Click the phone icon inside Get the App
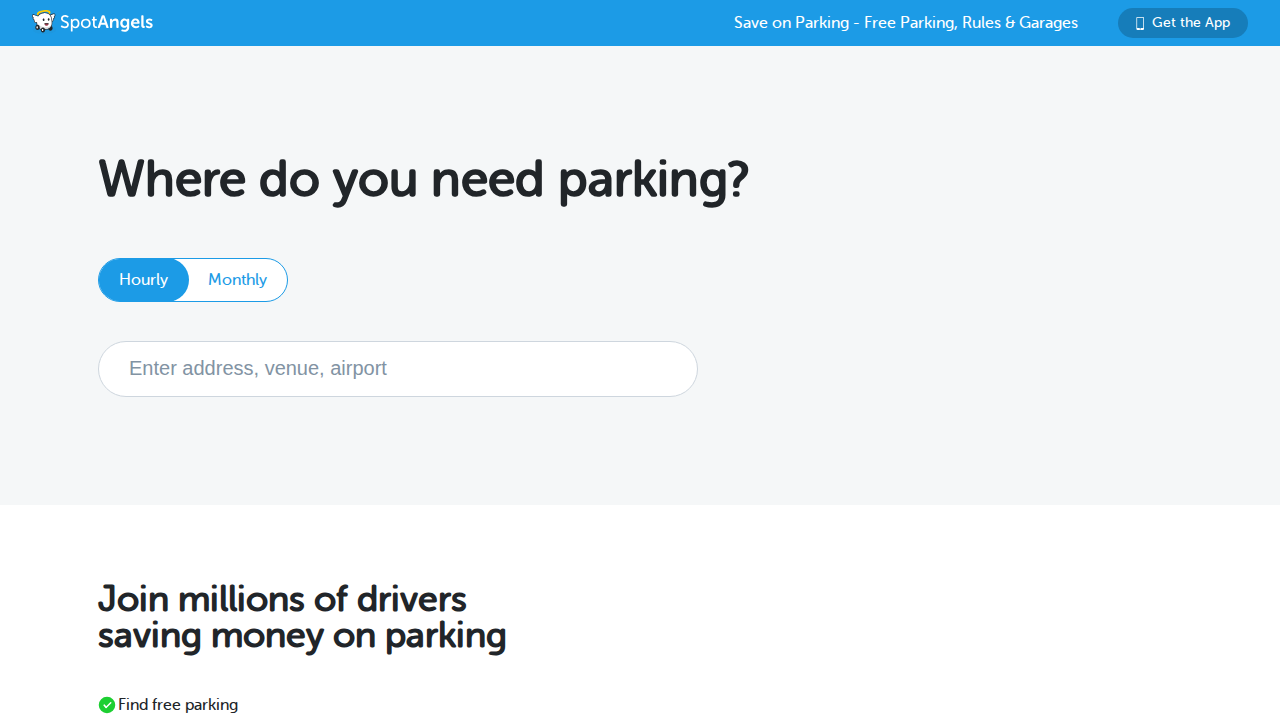Image resolution: width=1280 pixels, height=720 pixels. point(1140,23)
